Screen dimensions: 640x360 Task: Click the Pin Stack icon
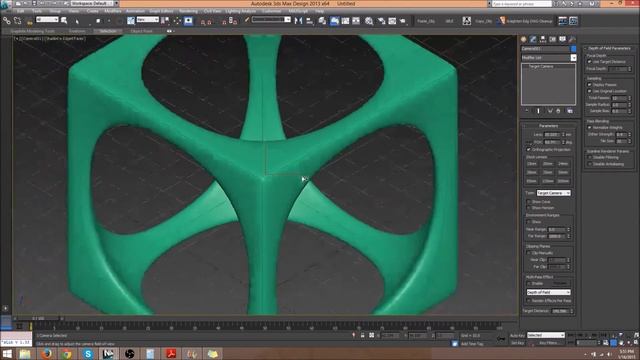tap(527, 111)
